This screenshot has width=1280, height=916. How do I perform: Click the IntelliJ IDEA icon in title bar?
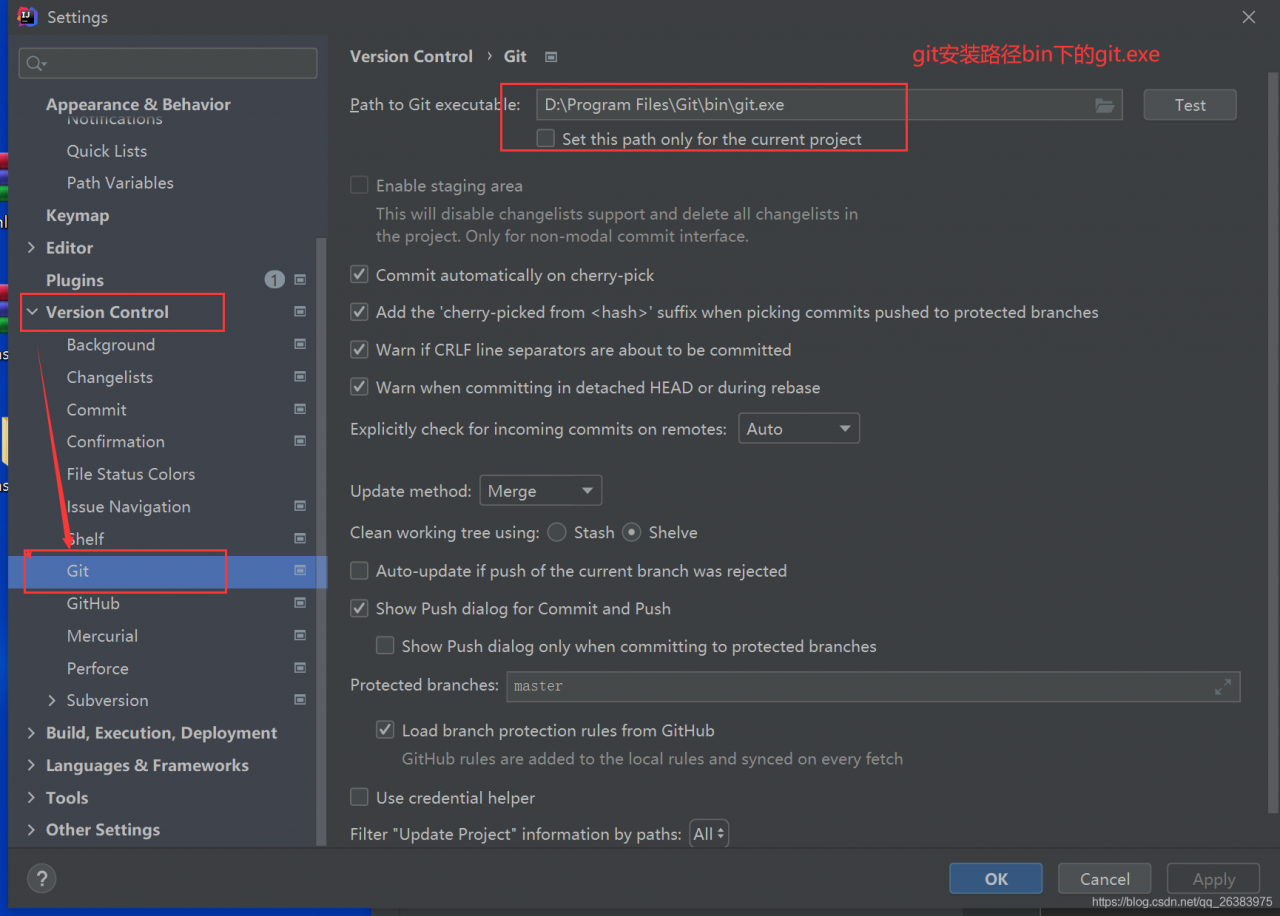[x=27, y=16]
